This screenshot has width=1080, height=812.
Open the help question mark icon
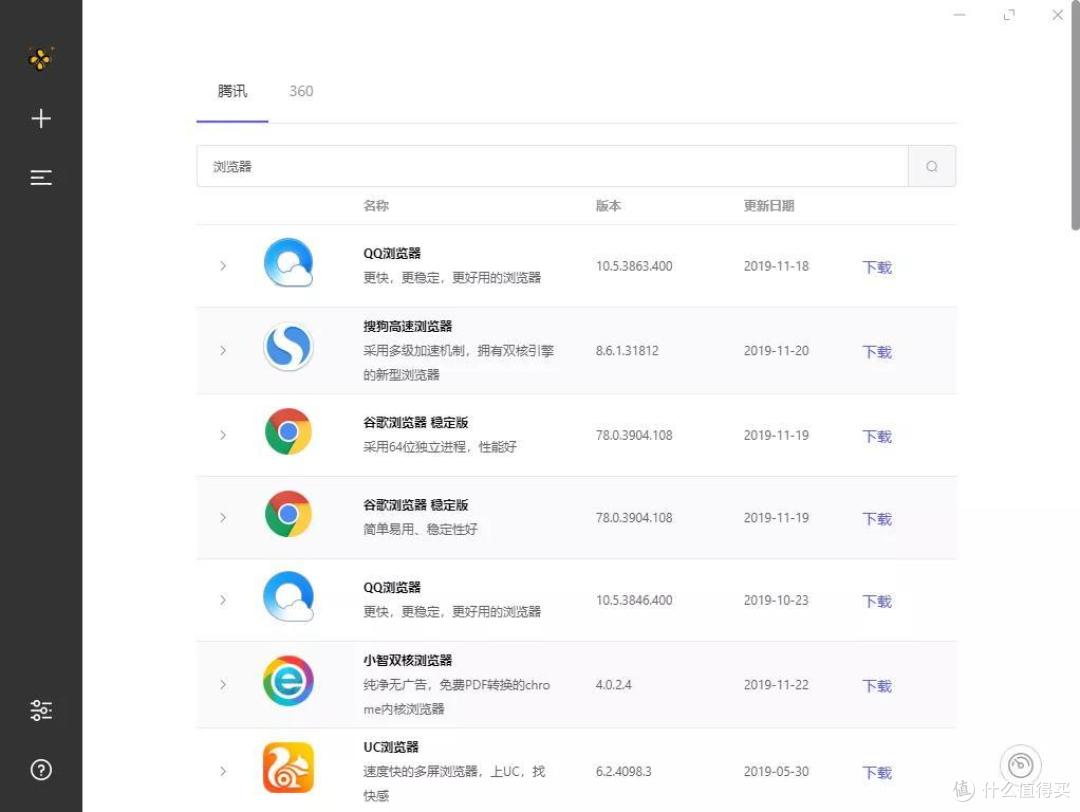[41, 769]
